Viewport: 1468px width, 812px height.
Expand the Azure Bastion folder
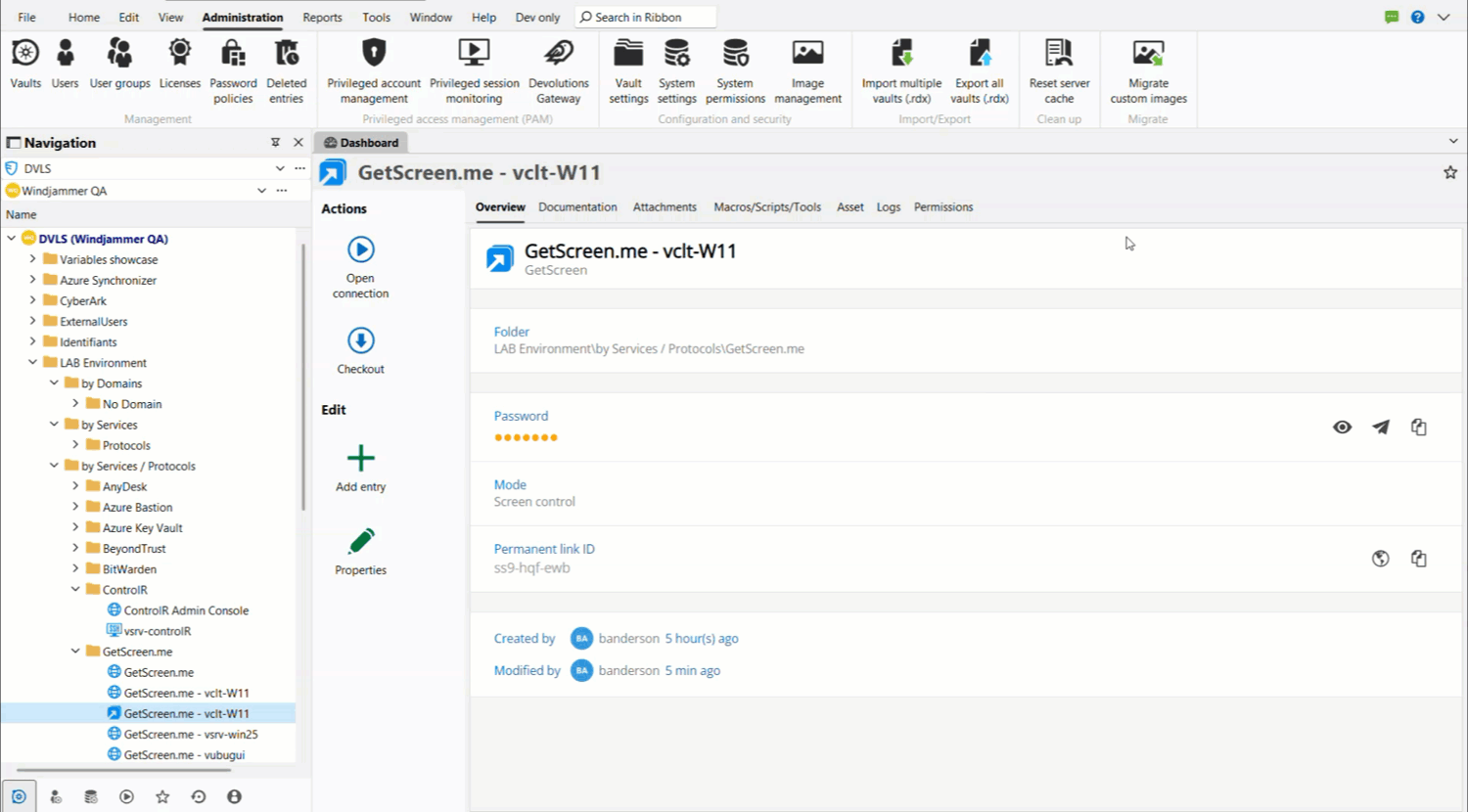pyautogui.click(x=76, y=507)
